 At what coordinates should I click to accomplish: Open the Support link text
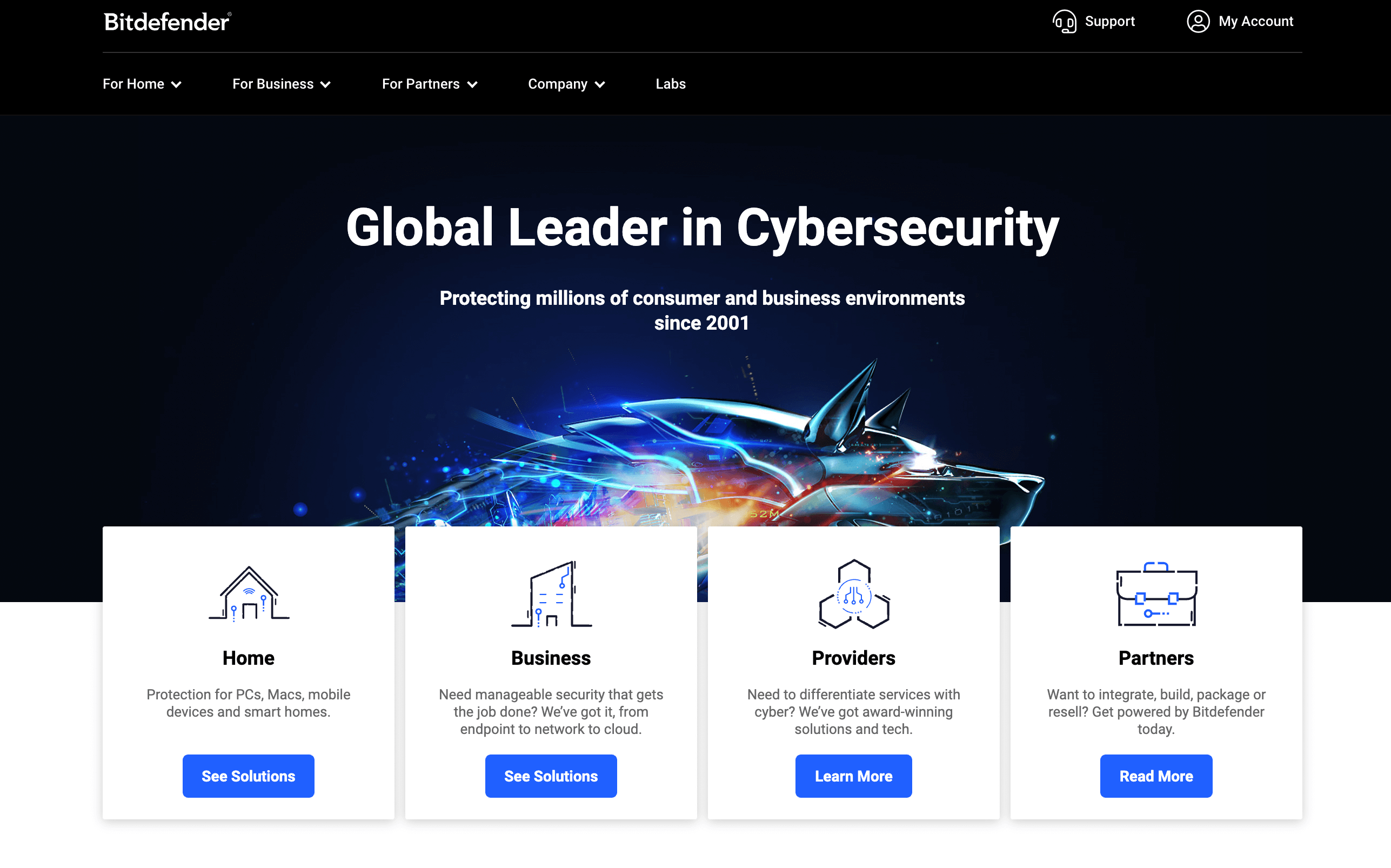(1109, 21)
